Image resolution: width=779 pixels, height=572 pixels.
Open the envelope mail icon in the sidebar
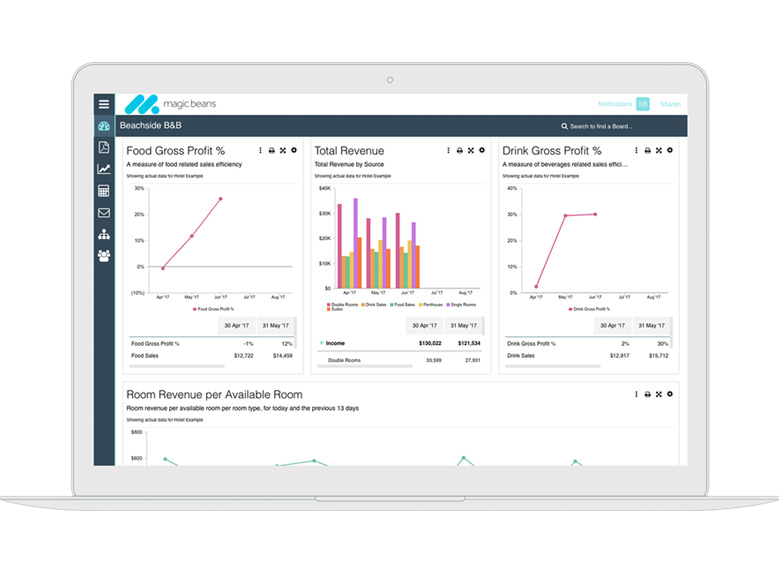click(104, 212)
